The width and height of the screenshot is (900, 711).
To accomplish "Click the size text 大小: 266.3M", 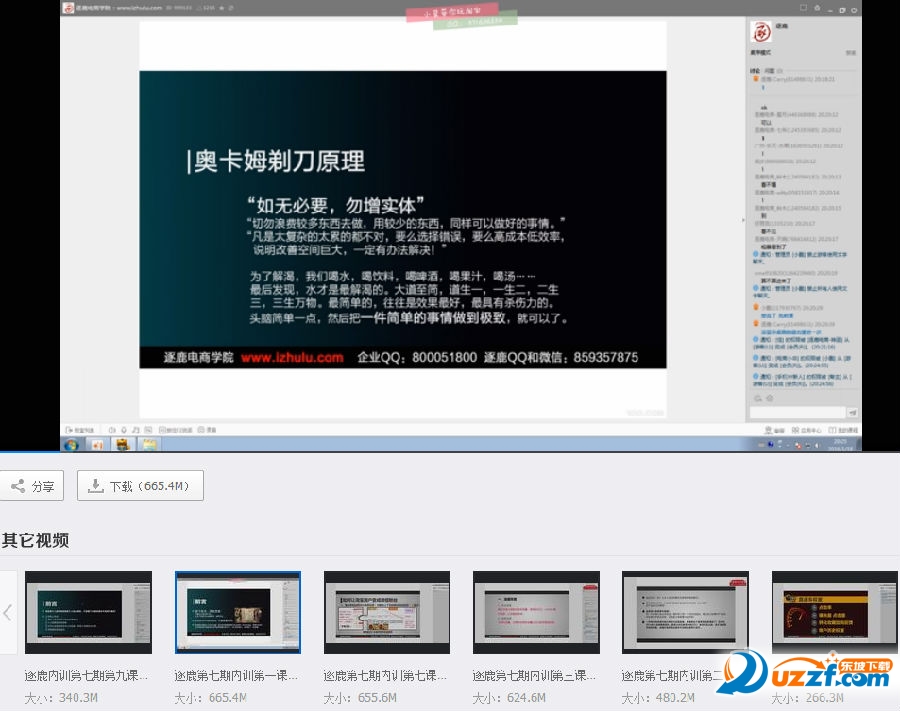I will tap(808, 698).
